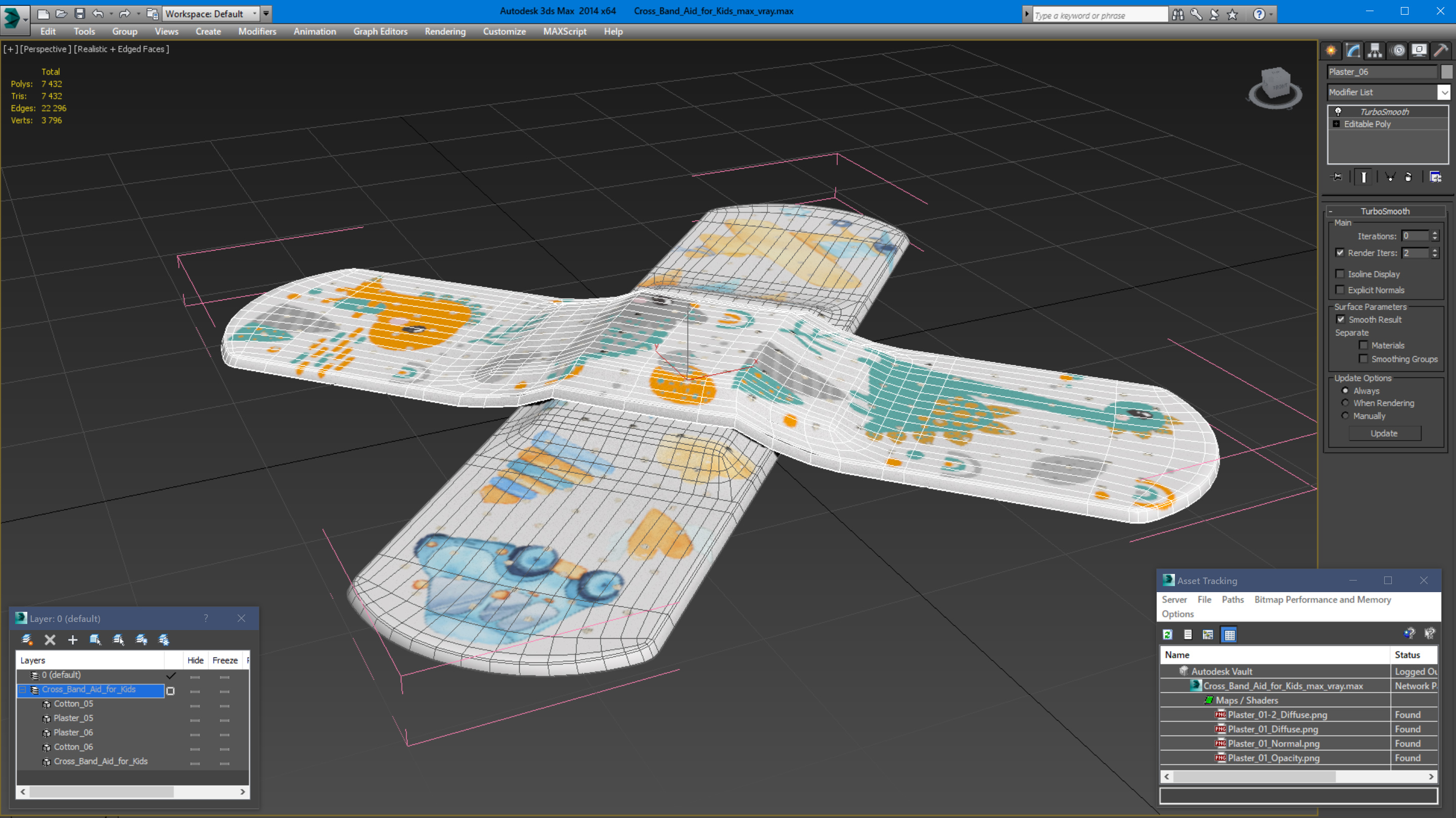Open the Rendering menu
Screen dimensions: 1456x818
coord(445,32)
